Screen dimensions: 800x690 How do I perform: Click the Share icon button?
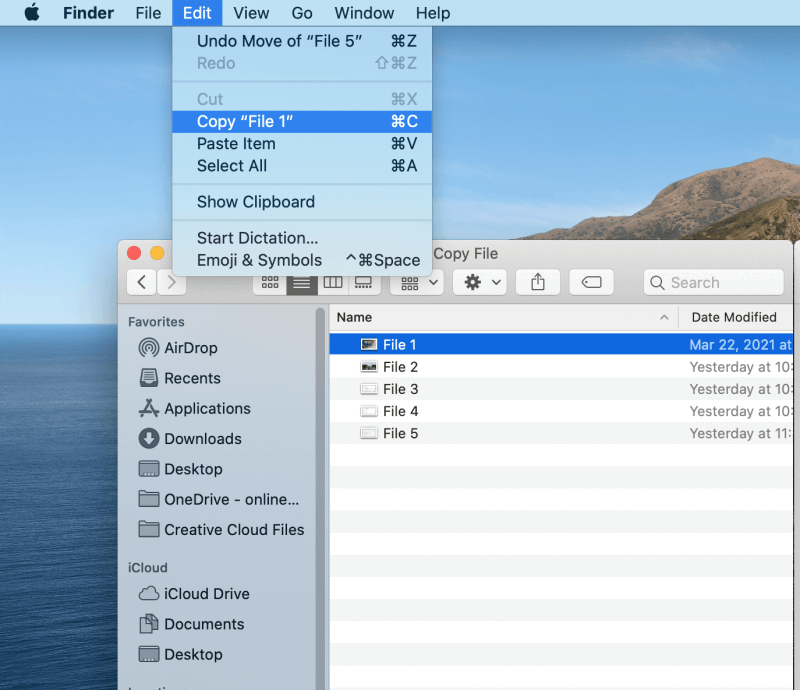click(537, 283)
